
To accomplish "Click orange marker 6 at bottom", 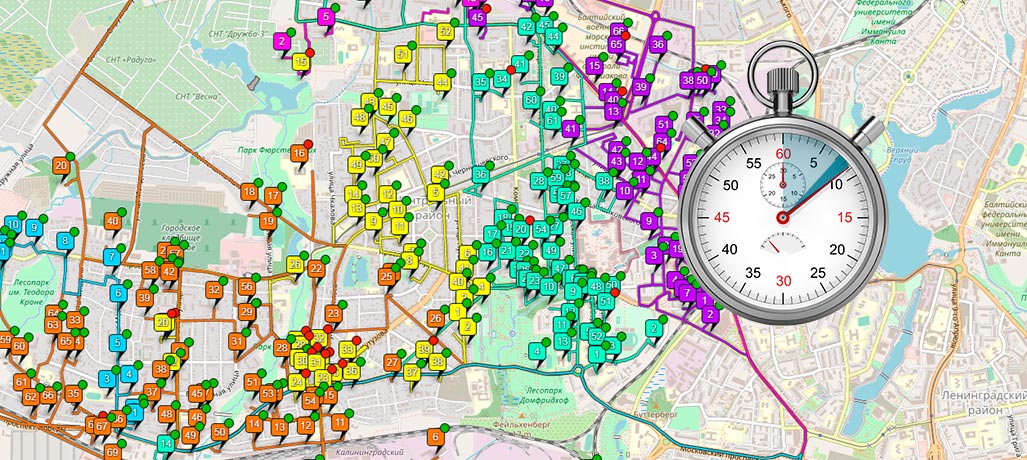I will pos(435,437).
